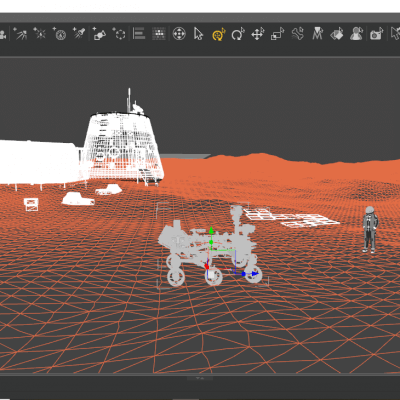
Task: Select the wireframe solar panels on the ground
Action: [291, 218]
